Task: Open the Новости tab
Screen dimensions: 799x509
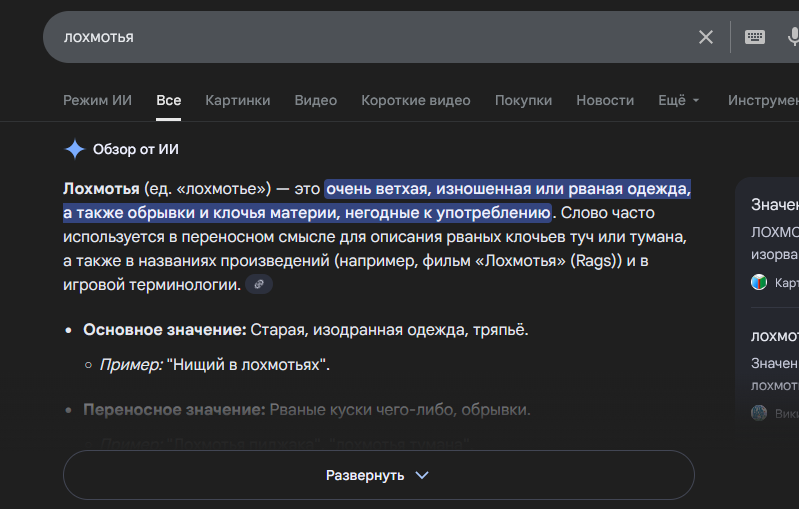Action: (x=605, y=100)
